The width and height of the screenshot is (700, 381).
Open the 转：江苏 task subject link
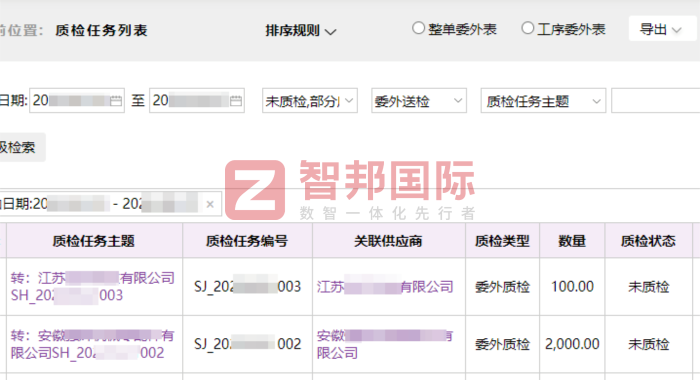pyautogui.click(x=92, y=287)
